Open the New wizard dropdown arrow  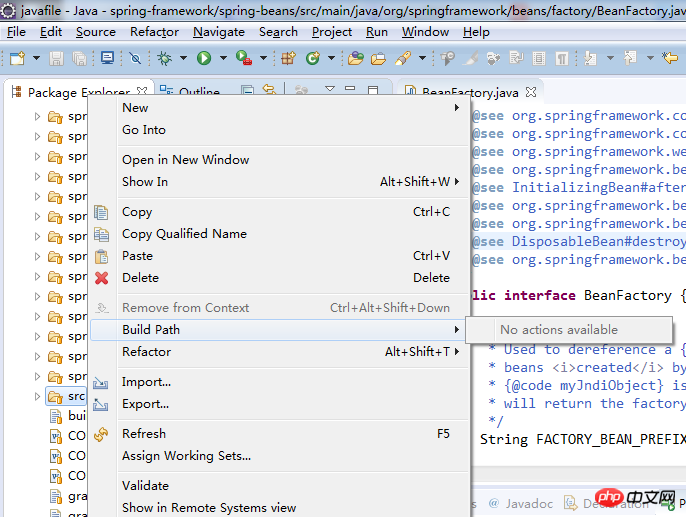pyautogui.click(x=36, y=58)
